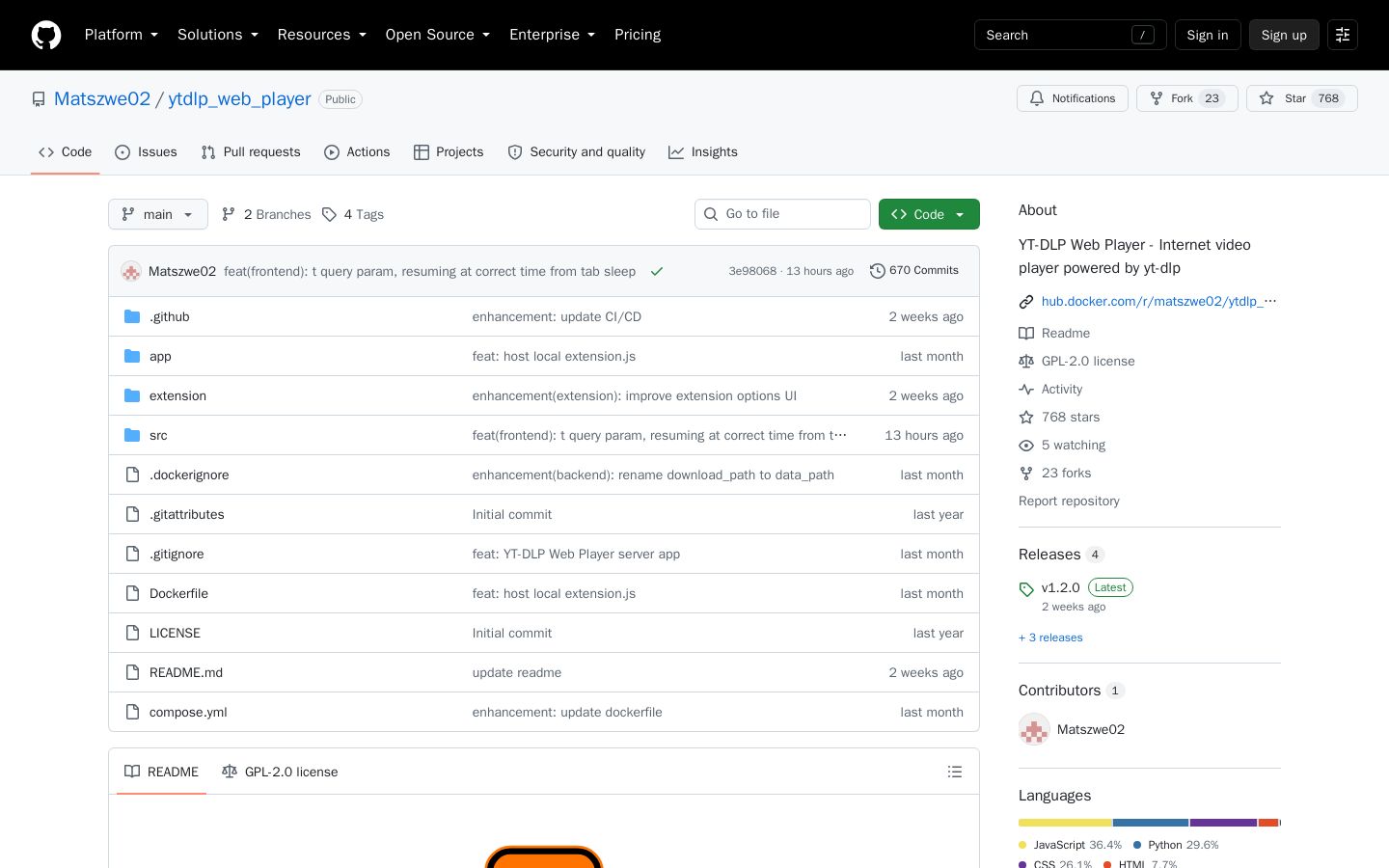
Task: Expand the Enterprise menu
Action: [x=553, y=35]
